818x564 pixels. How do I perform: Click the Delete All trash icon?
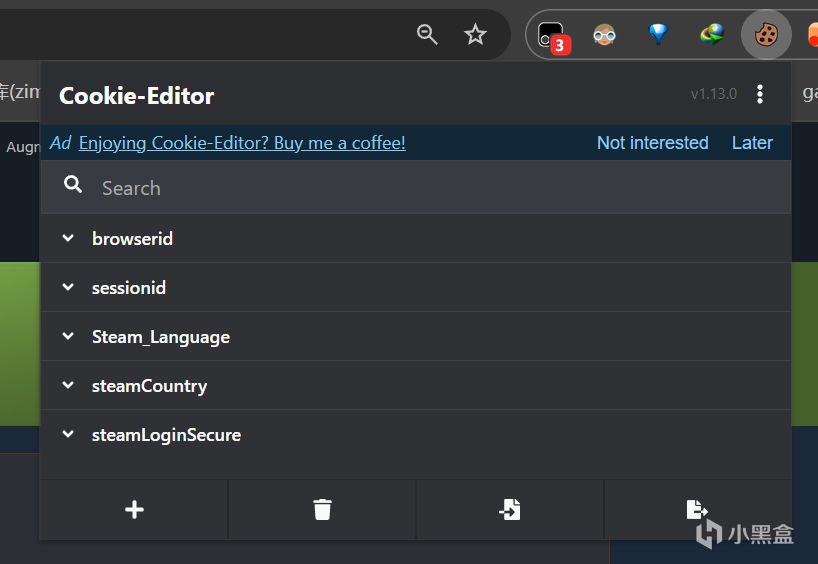[322, 510]
